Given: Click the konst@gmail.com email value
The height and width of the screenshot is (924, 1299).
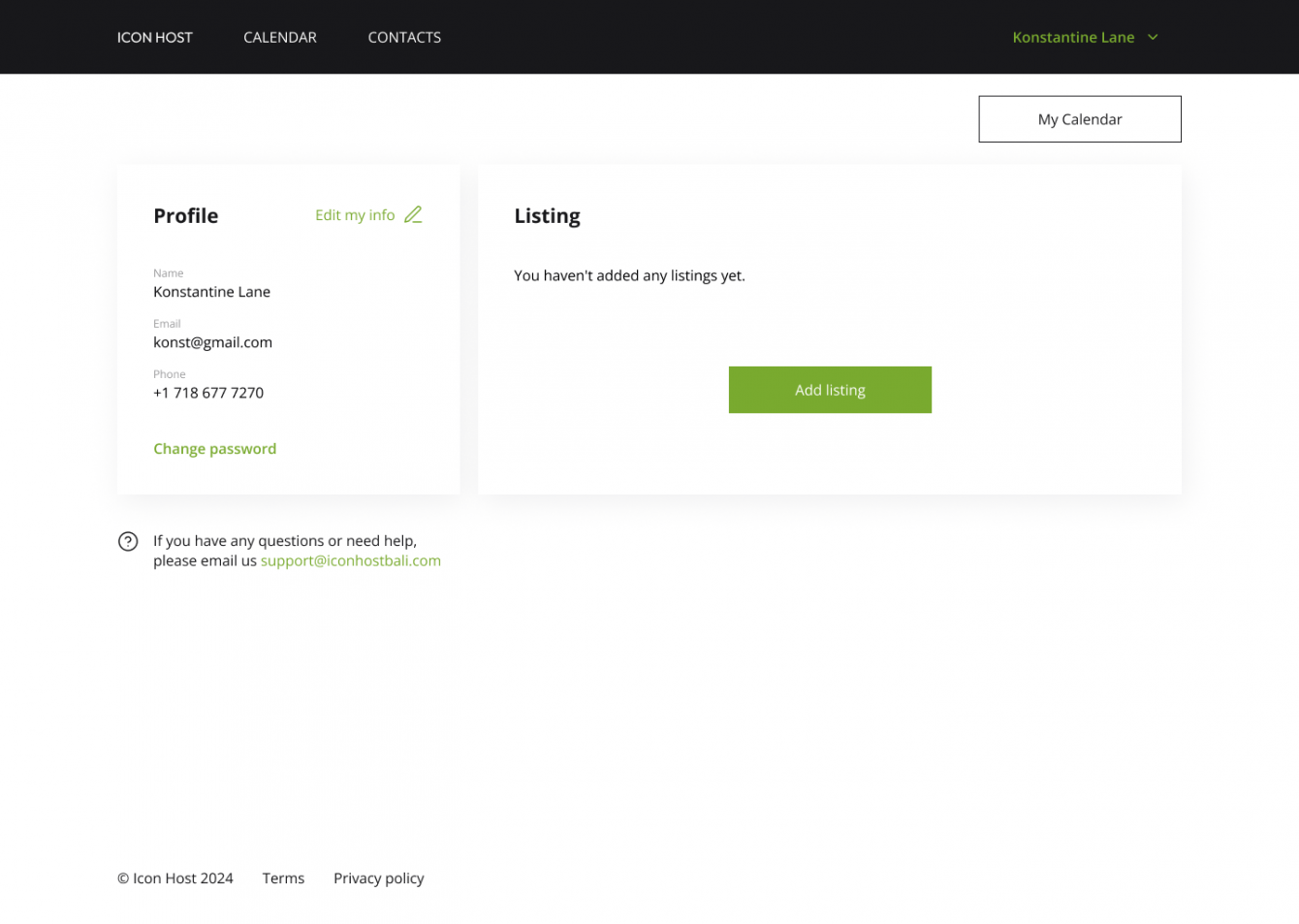Looking at the screenshot, I should point(212,342).
